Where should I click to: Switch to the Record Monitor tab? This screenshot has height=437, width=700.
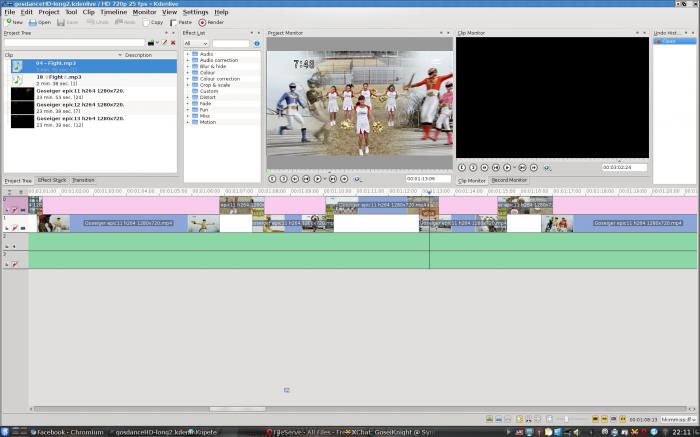point(509,180)
